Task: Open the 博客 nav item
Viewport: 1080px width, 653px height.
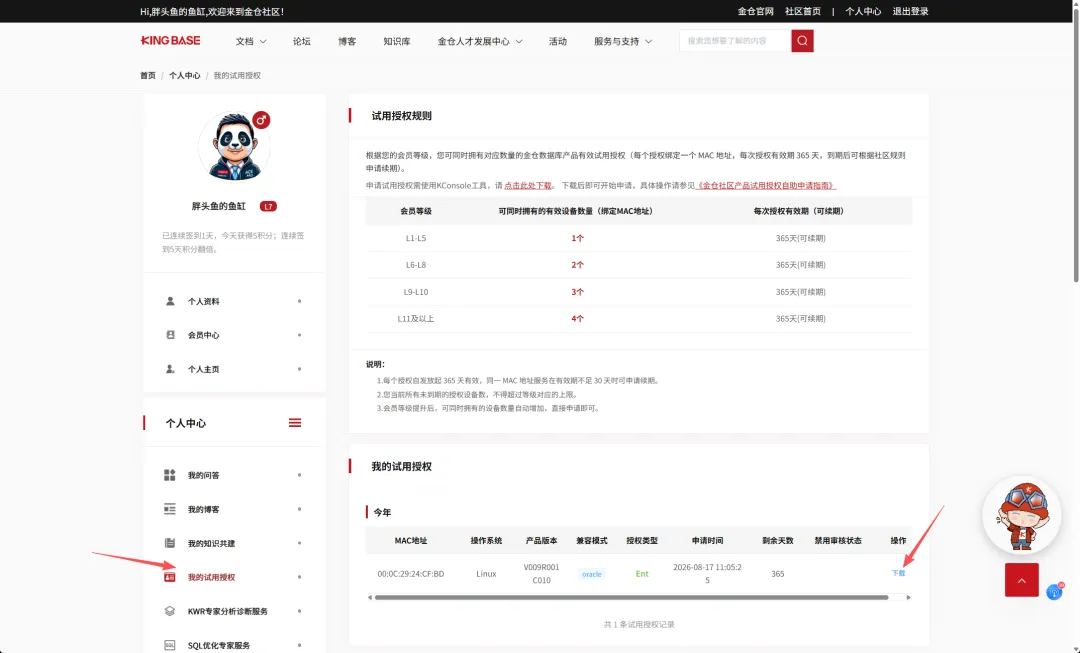Action: tap(347, 41)
